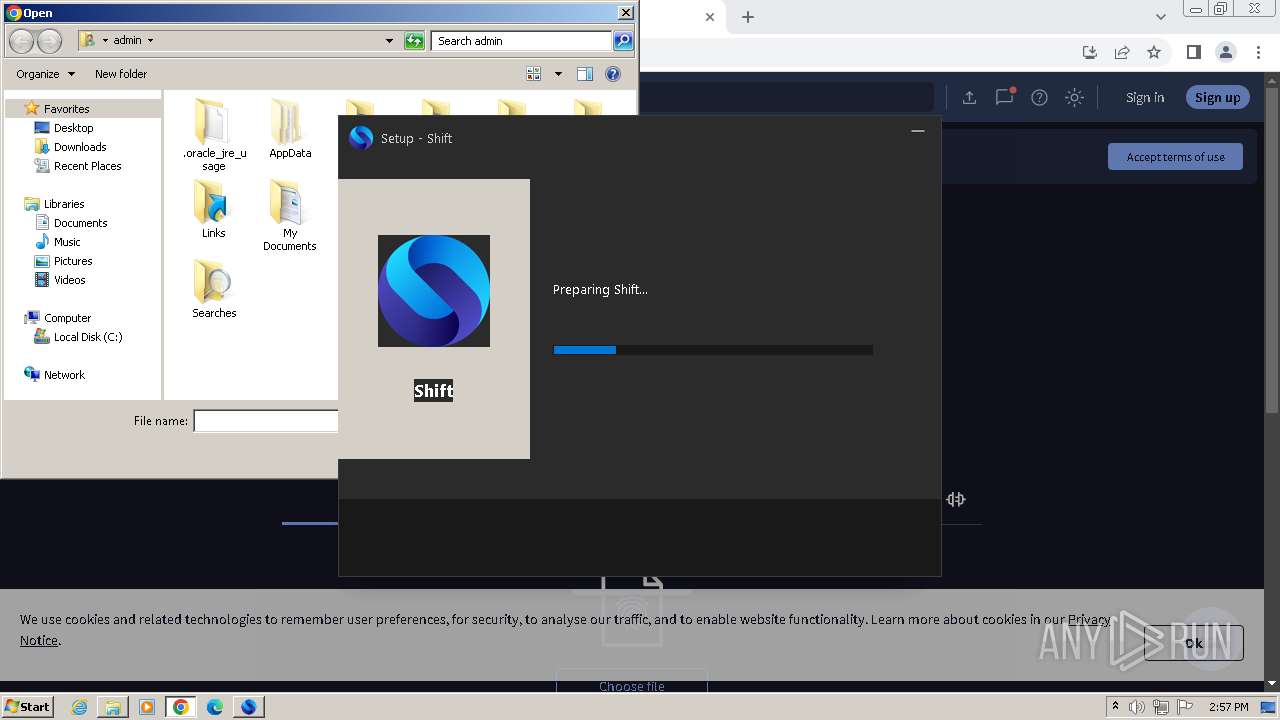
Task: Click the Shift logo in the setup window
Action: [x=434, y=291]
